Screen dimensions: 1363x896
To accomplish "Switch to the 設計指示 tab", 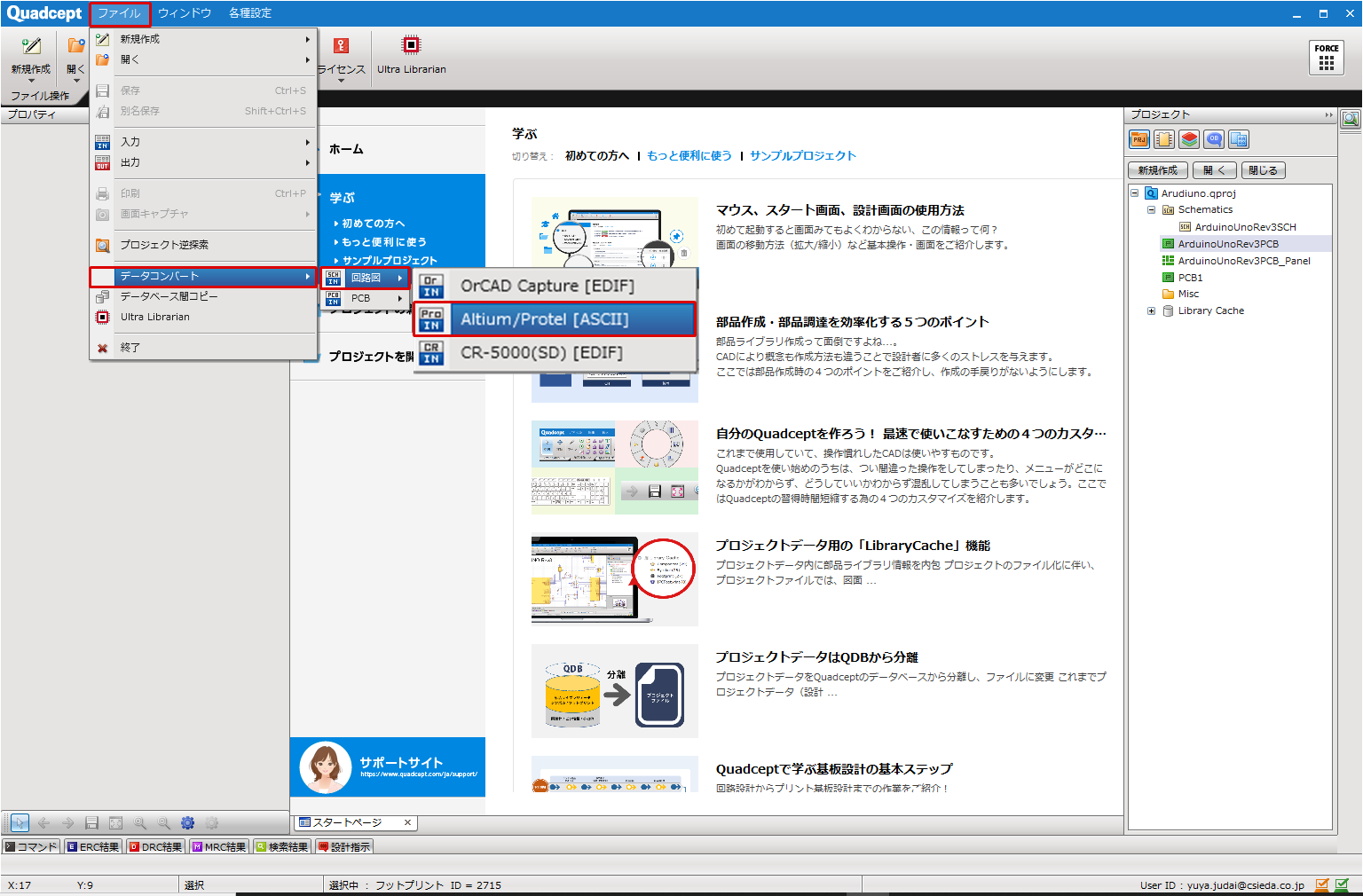I will point(344,847).
